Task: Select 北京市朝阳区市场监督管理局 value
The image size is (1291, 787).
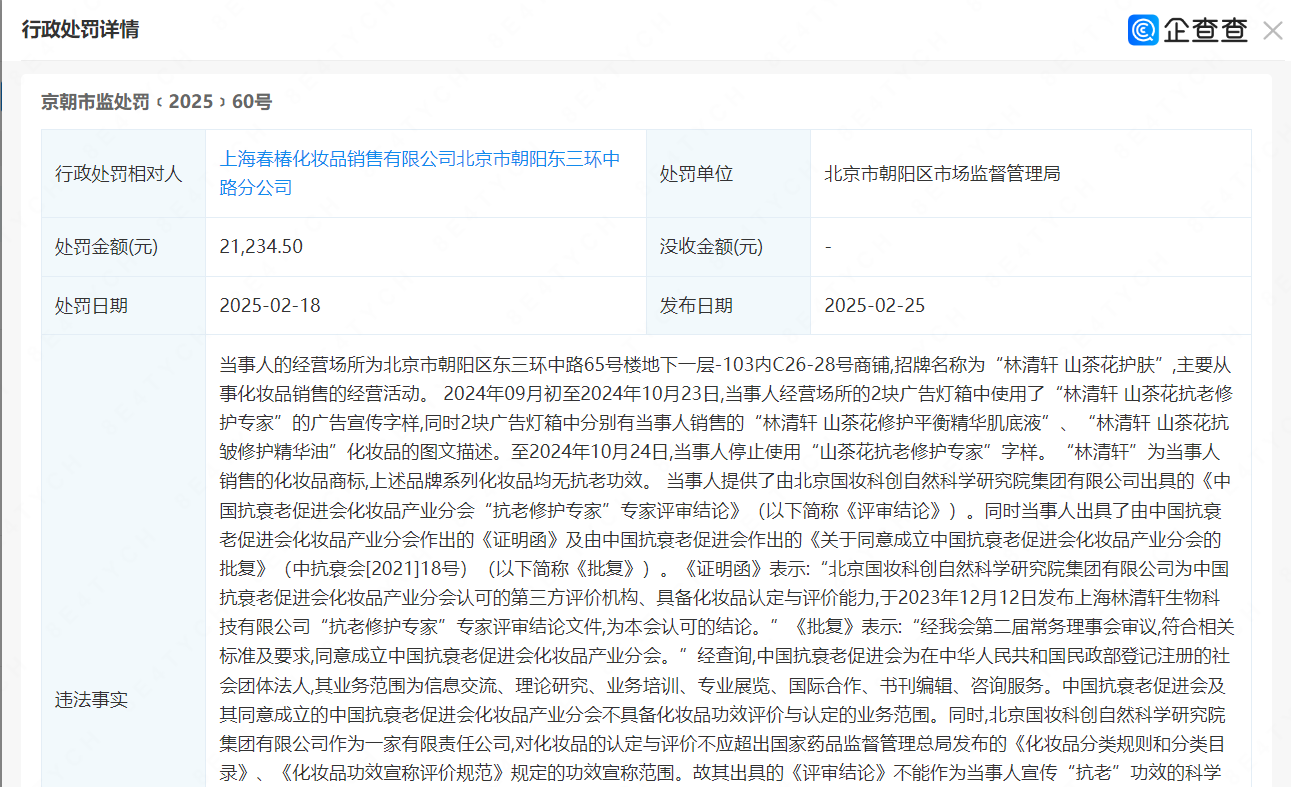Action: coord(941,174)
